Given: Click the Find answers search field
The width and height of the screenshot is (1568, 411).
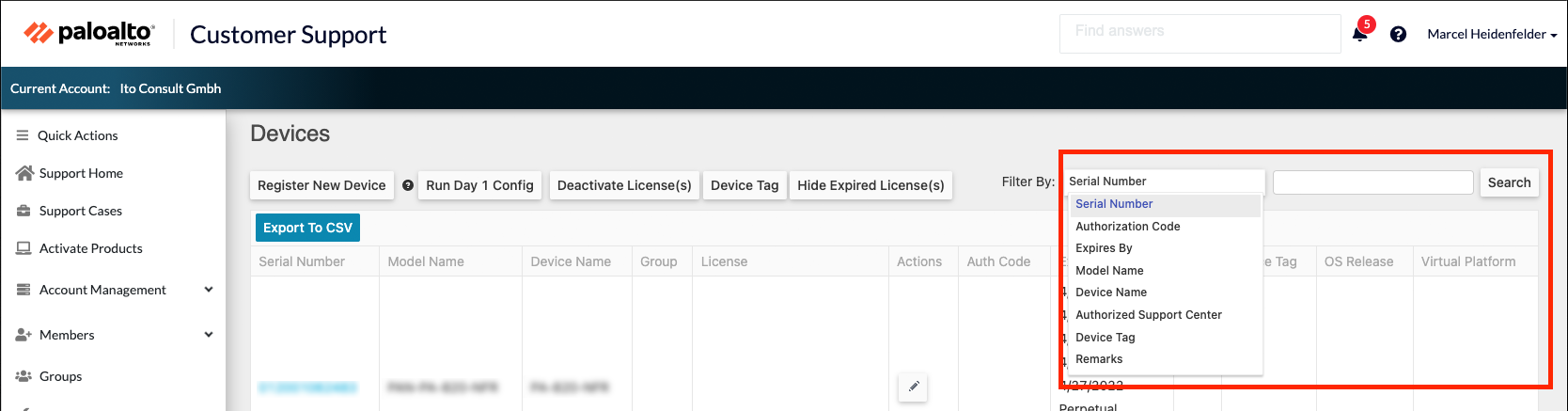Looking at the screenshot, I should (x=1200, y=33).
